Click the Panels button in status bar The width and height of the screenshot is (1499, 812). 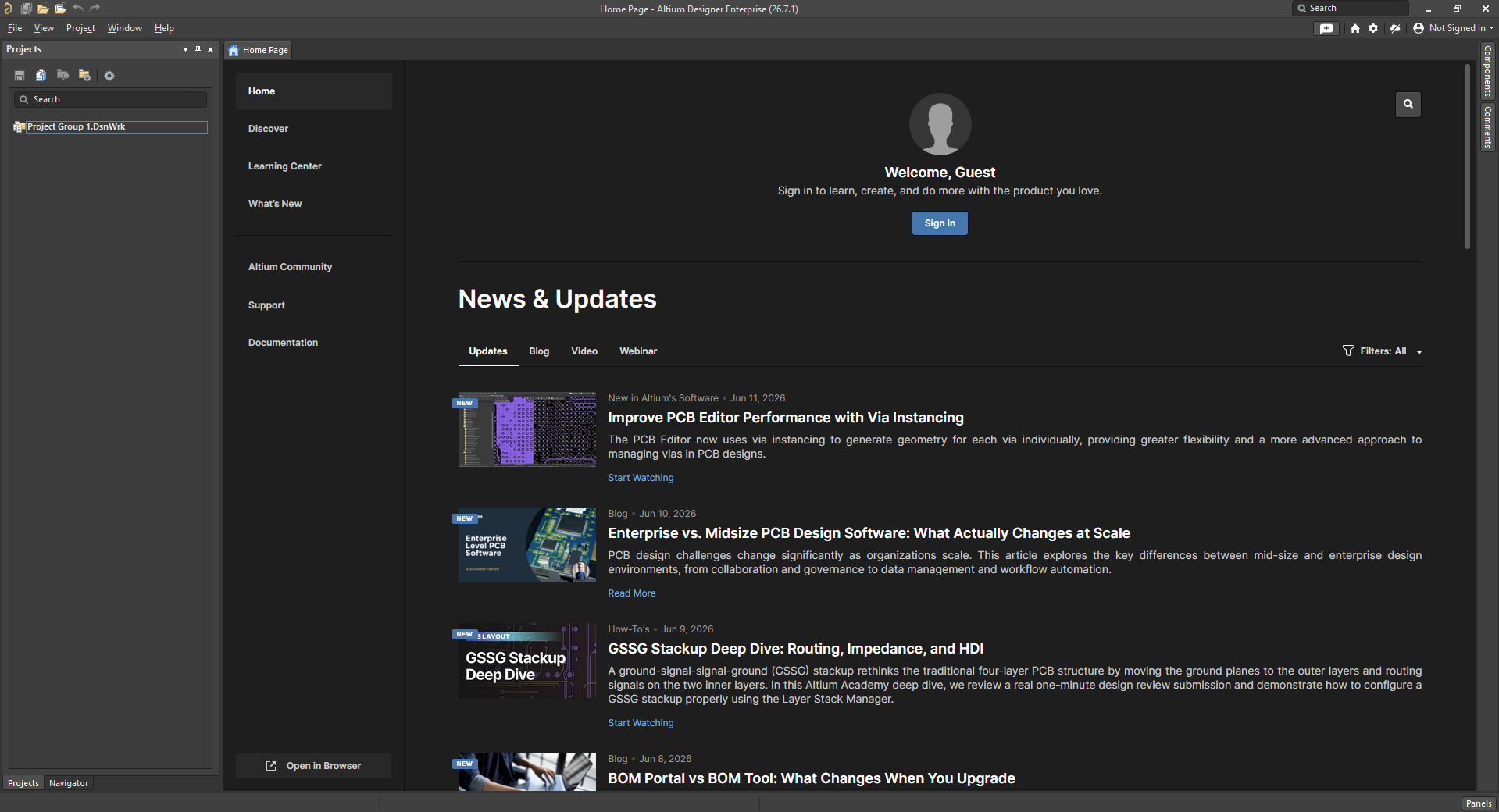1479,803
